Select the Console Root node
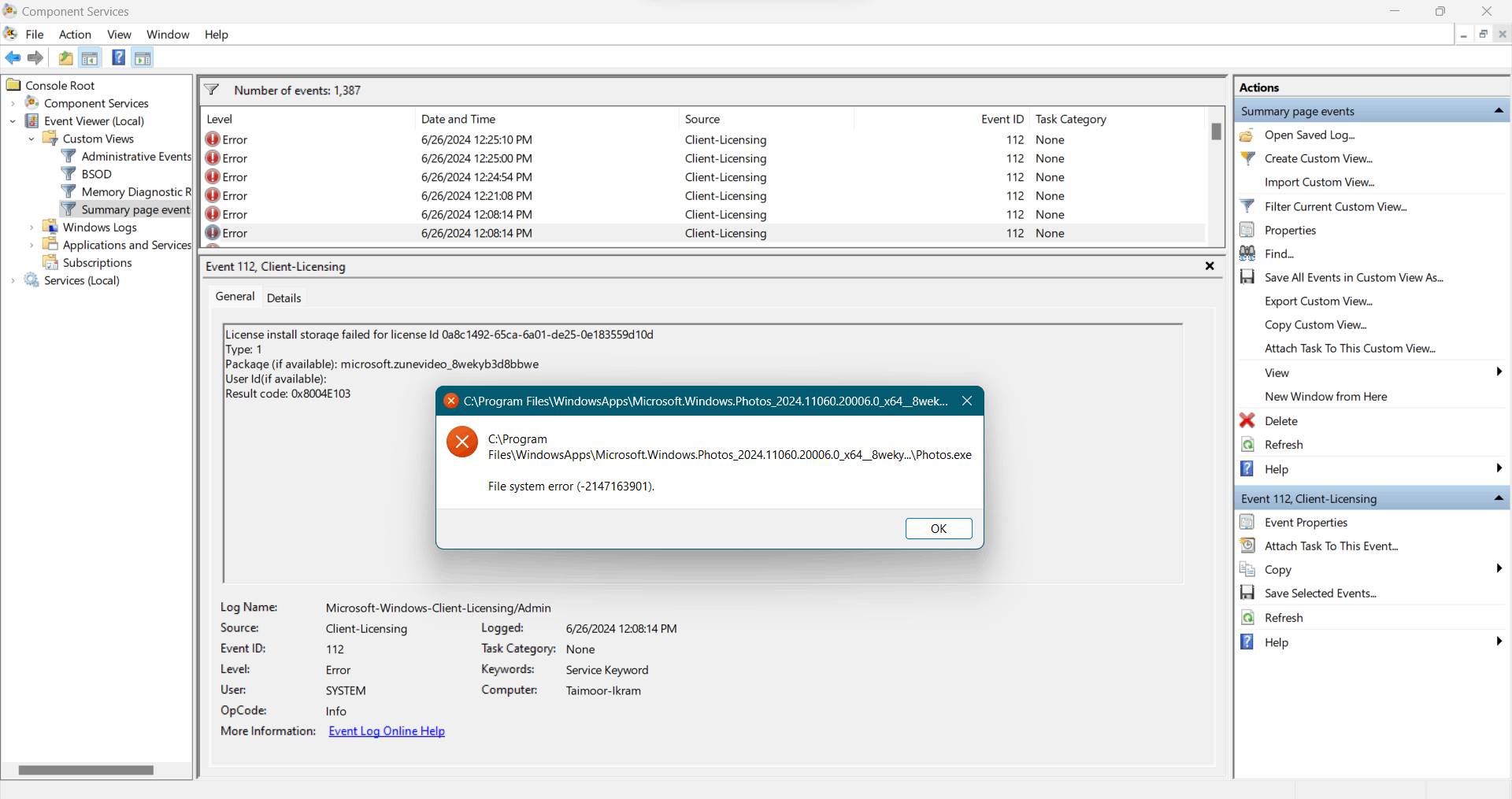Image resolution: width=1512 pixels, height=799 pixels. pos(60,85)
